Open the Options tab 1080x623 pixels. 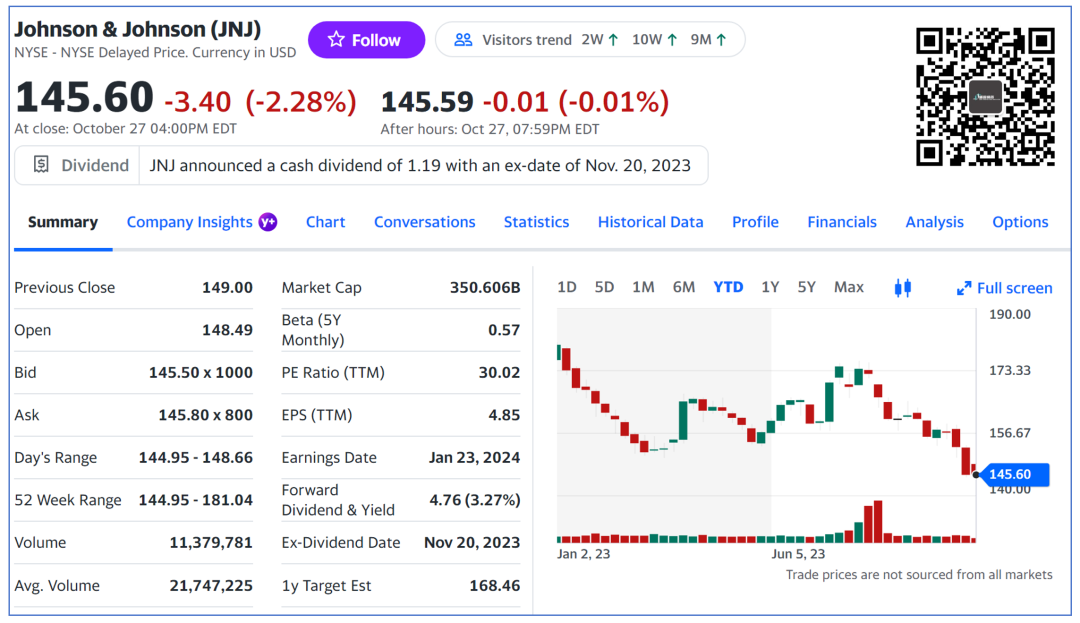click(x=1020, y=222)
